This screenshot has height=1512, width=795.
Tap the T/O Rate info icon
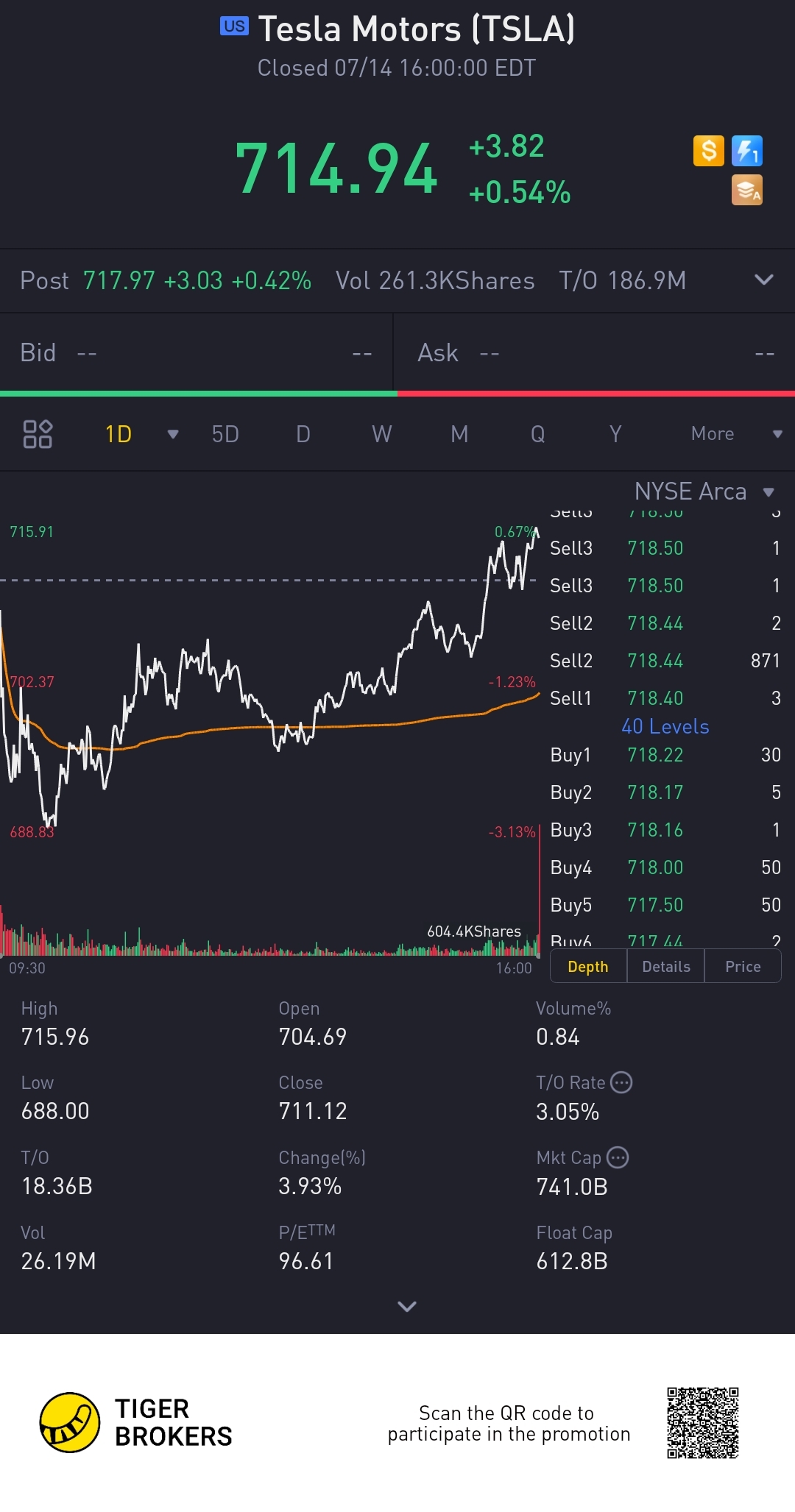tap(622, 1082)
